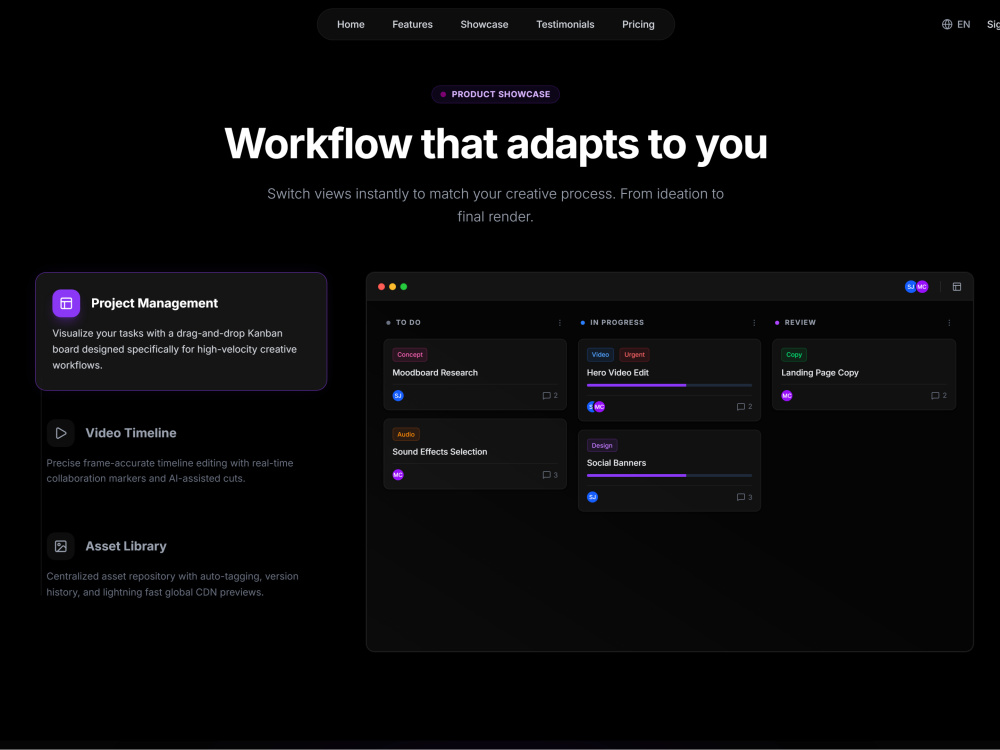
Task: Open the Home nav link
Action: (x=351, y=24)
